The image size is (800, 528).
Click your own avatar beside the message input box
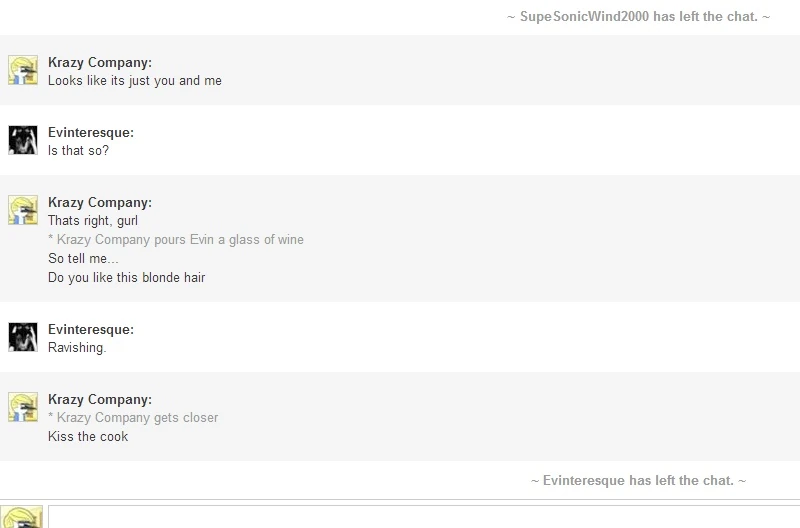23,517
